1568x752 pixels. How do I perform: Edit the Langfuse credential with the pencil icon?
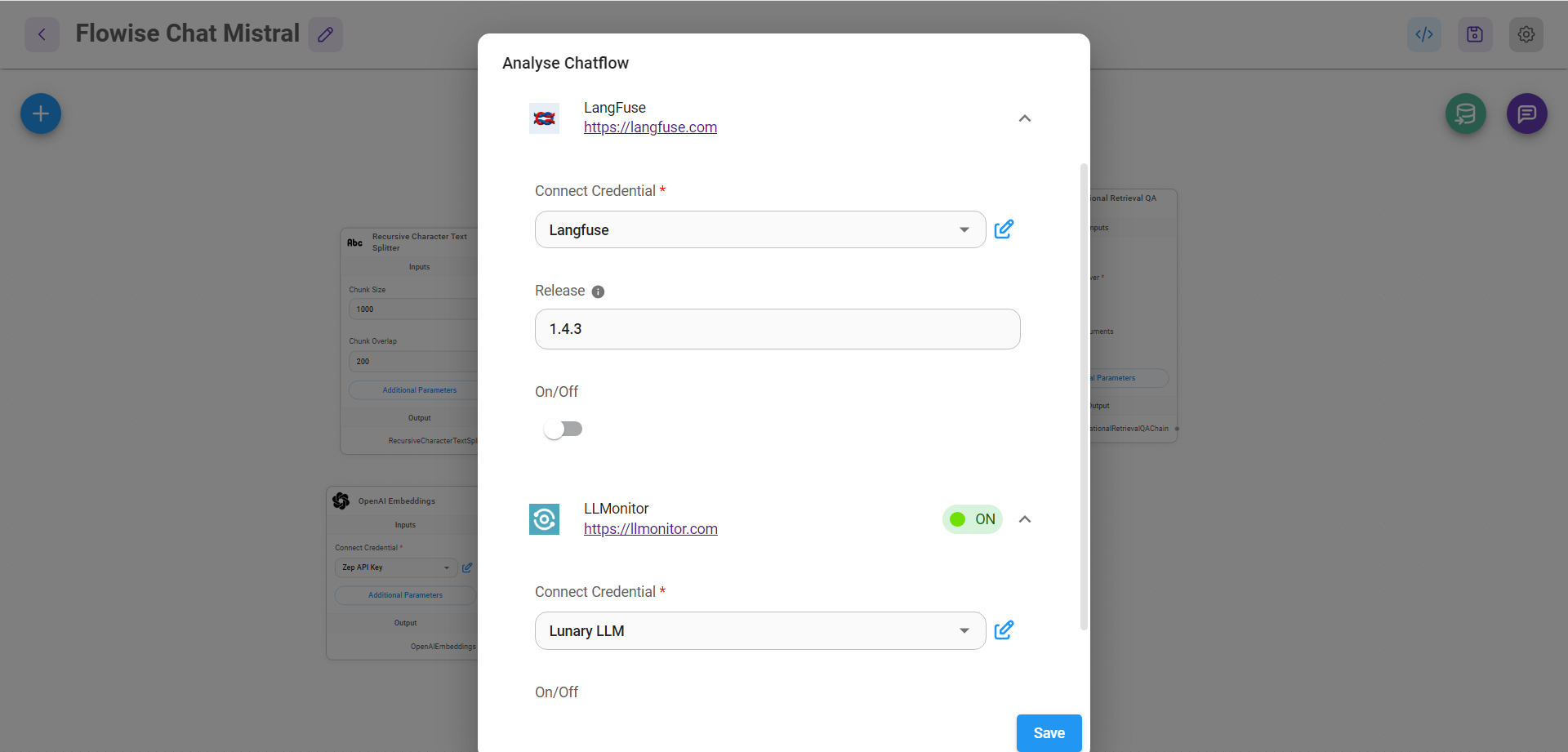click(1004, 229)
